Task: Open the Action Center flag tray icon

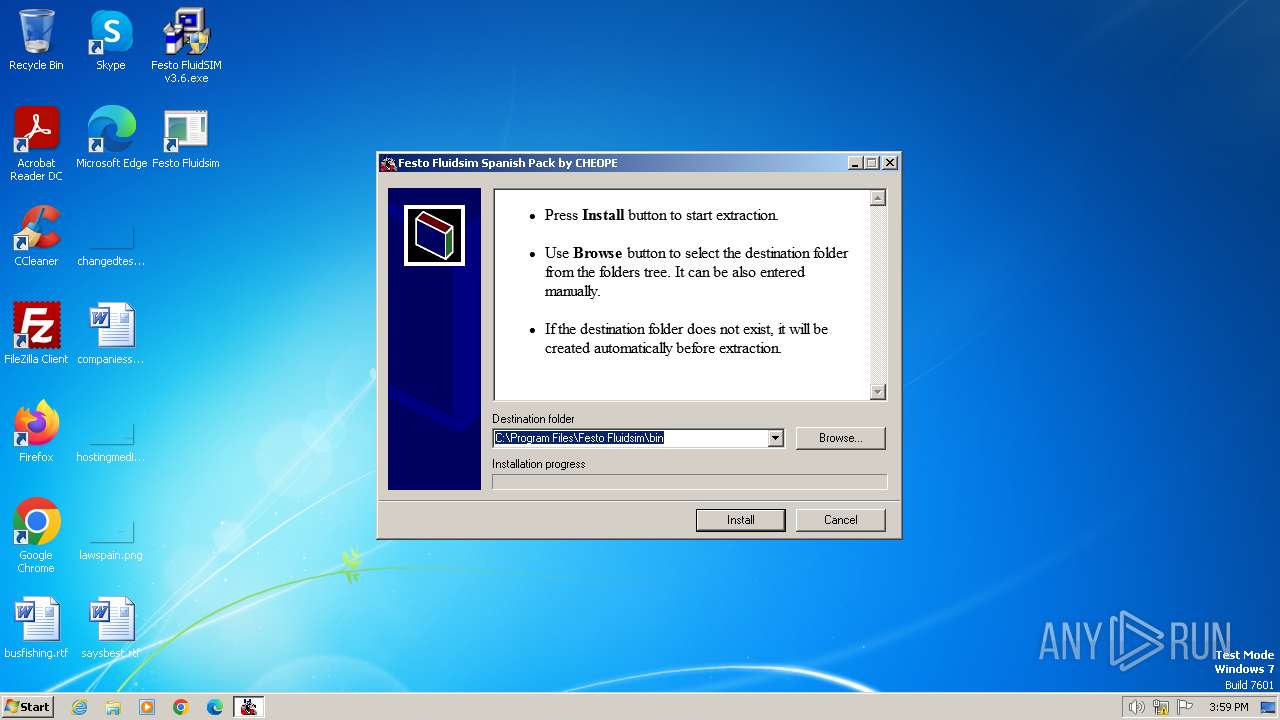Action: (1185, 707)
